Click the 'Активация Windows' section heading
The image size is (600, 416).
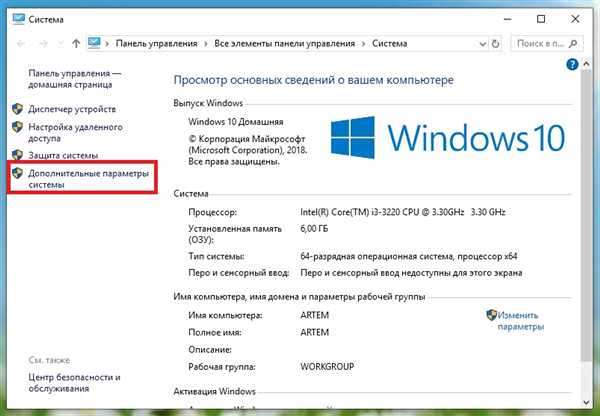[214, 392]
